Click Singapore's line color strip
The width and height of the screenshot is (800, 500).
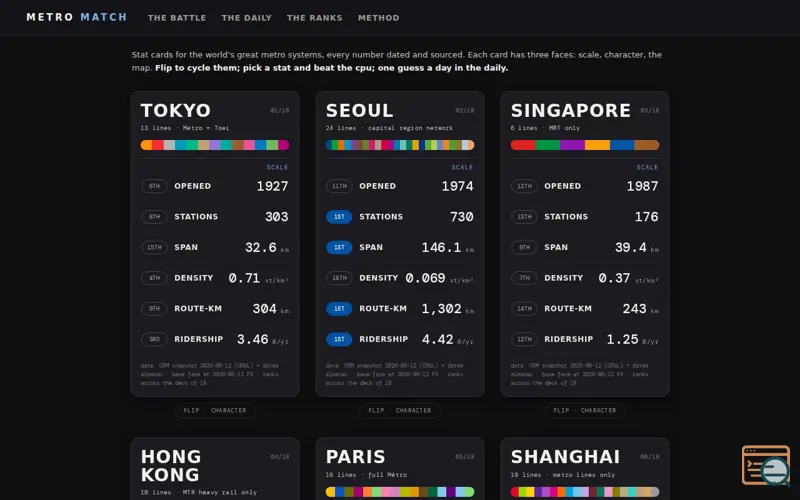coord(585,145)
